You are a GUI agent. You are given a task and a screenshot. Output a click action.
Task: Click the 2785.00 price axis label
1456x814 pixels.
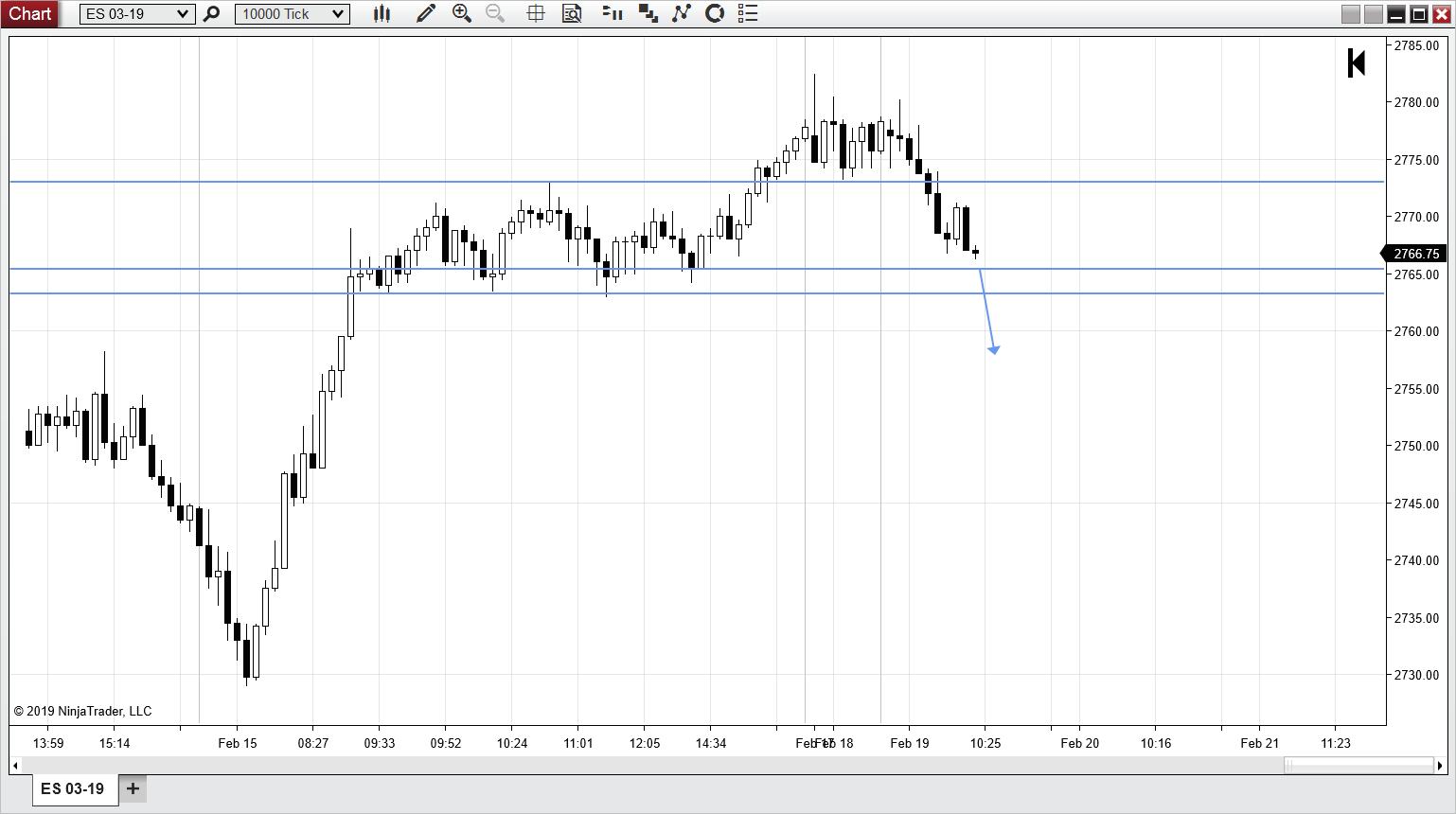tap(1416, 45)
